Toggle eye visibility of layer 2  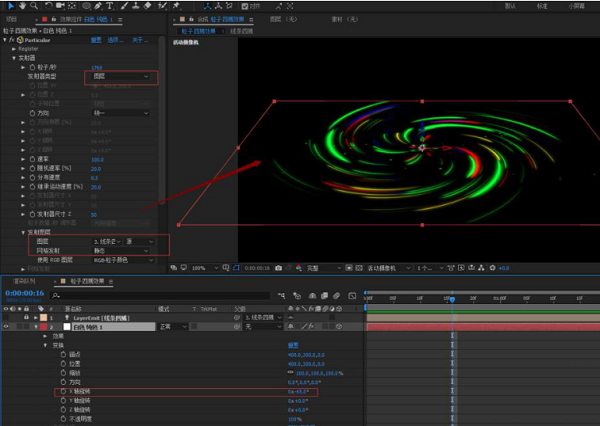[x=6, y=326]
